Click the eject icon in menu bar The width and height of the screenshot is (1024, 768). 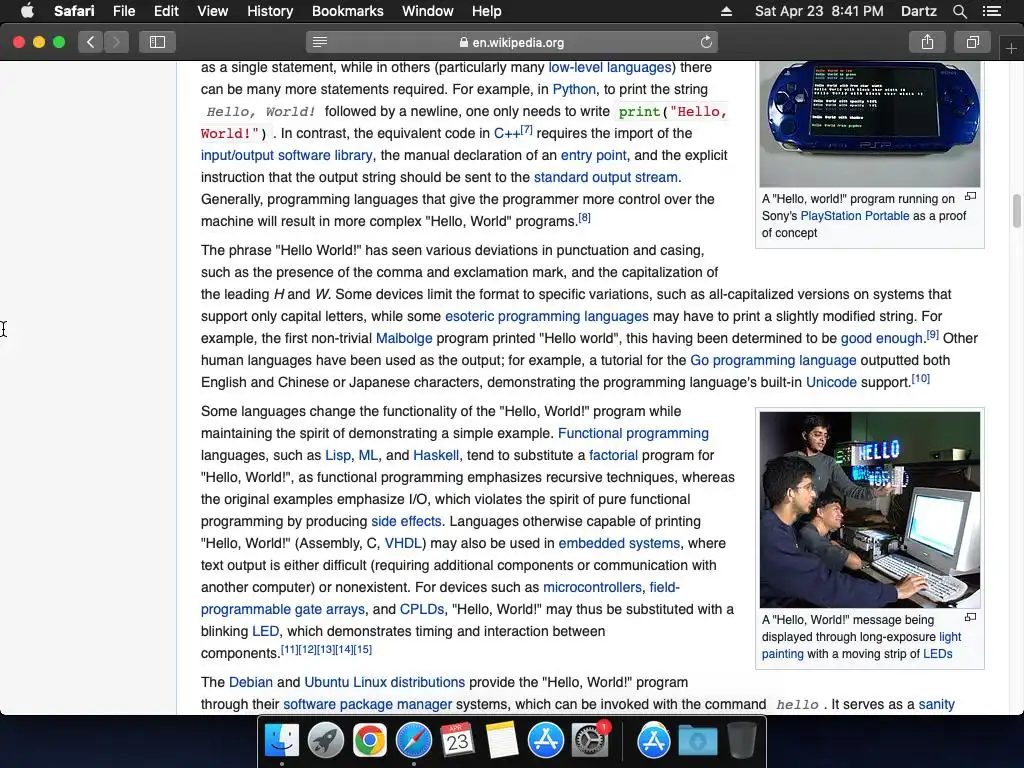[x=726, y=11]
